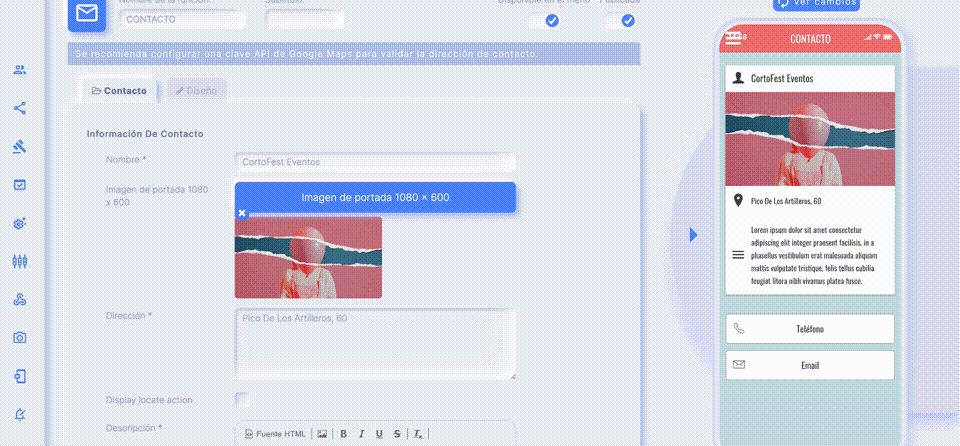Switch to the Diseño tab
The image size is (960, 446).
pyautogui.click(x=197, y=91)
